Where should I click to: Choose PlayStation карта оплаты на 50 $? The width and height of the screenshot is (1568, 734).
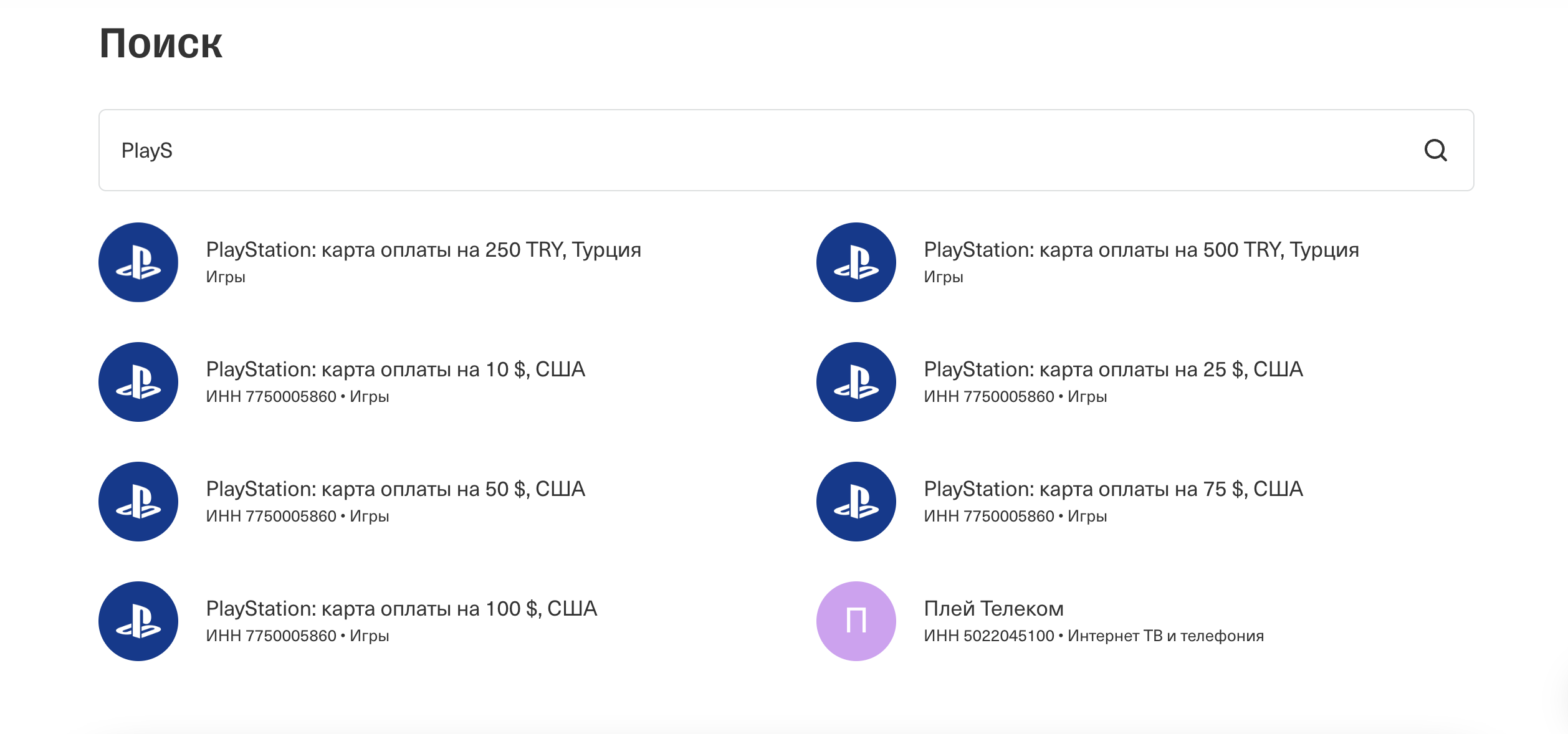pyautogui.click(x=395, y=489)
